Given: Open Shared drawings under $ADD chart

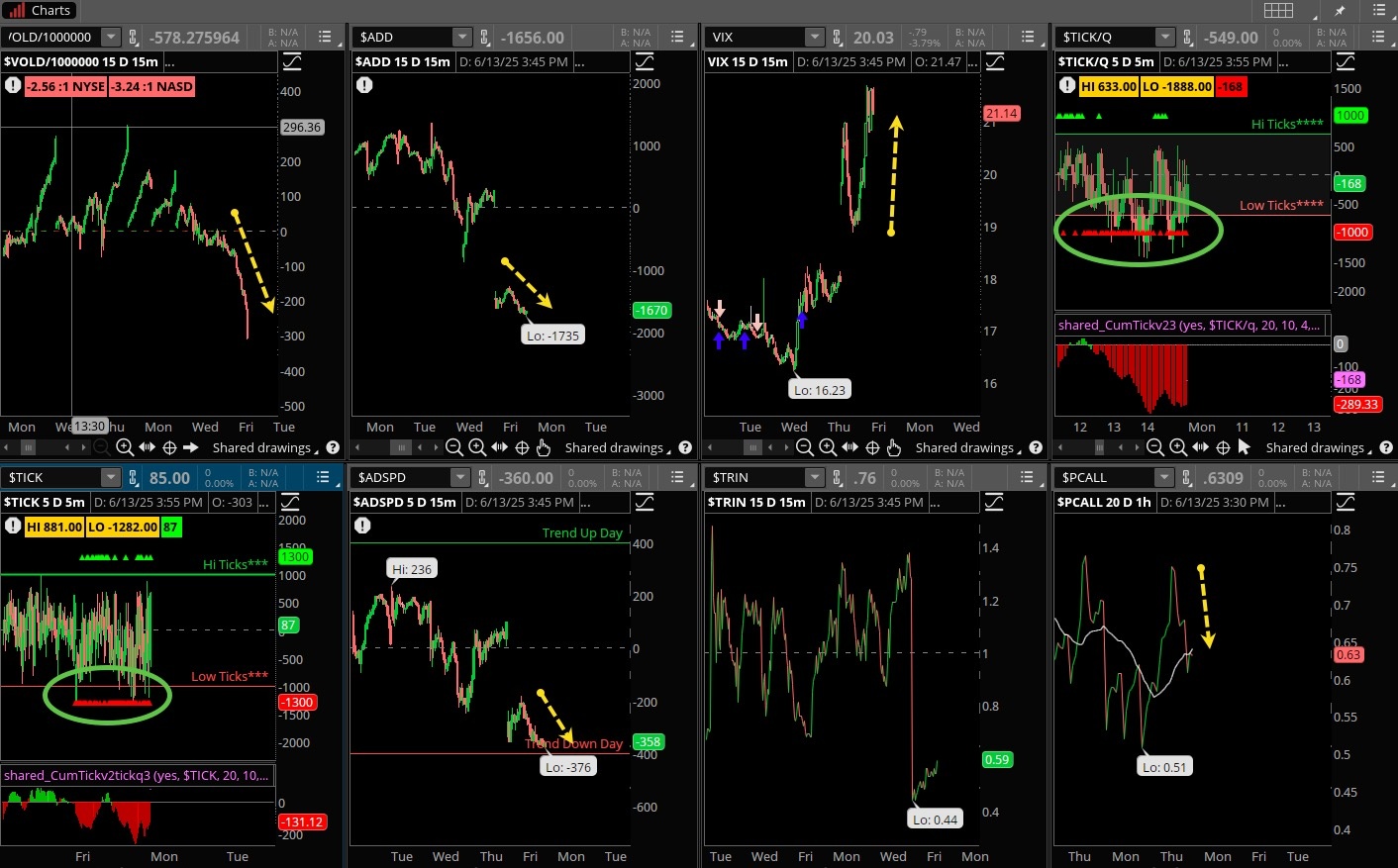Looking at the screenshot, I should (x=614, y=448).
